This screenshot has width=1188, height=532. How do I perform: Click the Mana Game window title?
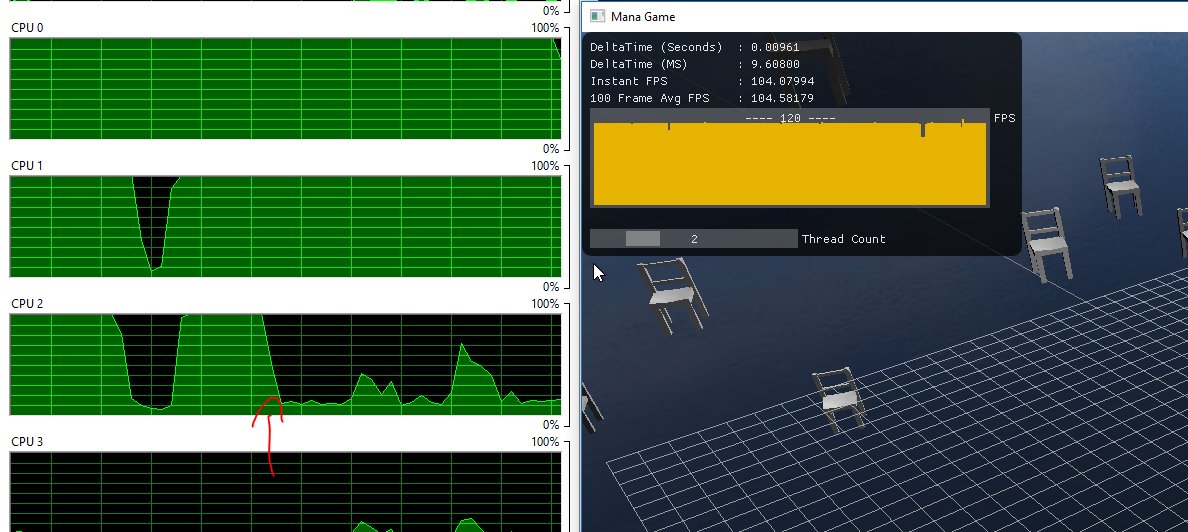(x=642, y=17)
